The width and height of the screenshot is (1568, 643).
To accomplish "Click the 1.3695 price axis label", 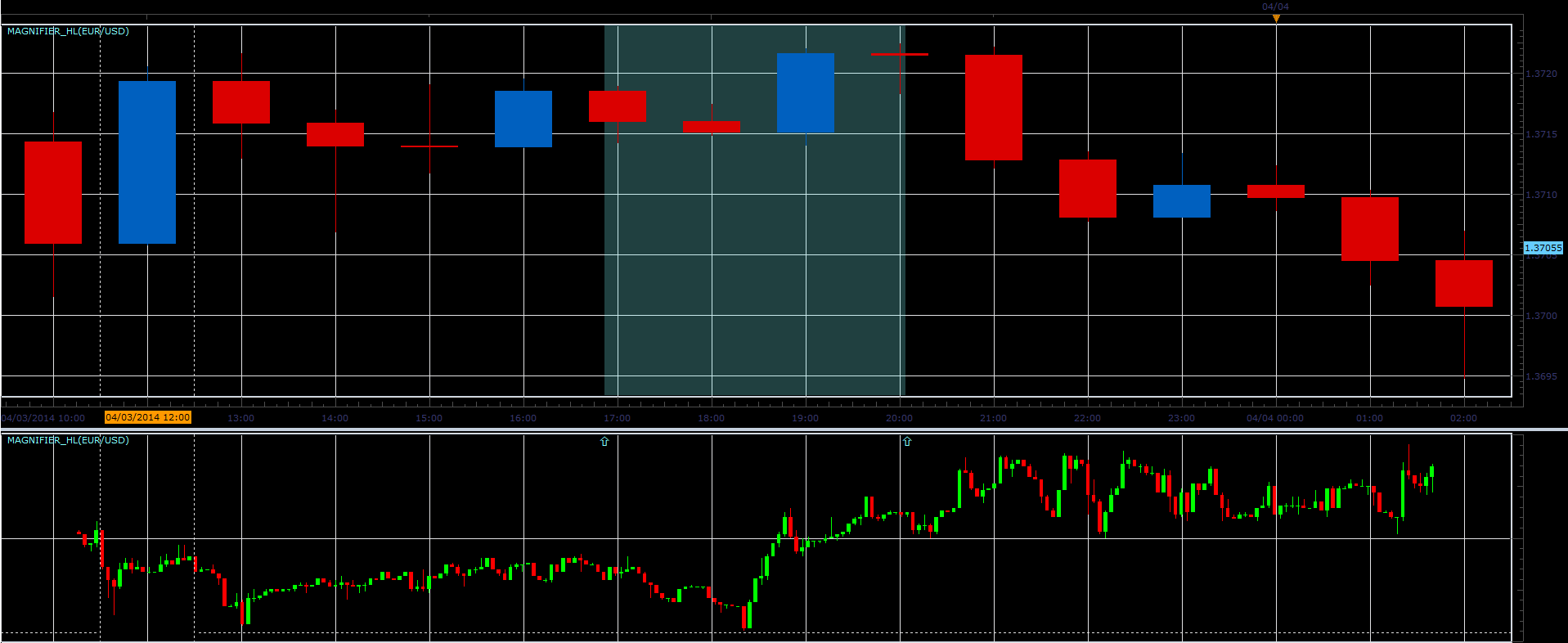I will [x=1542, y=376].
